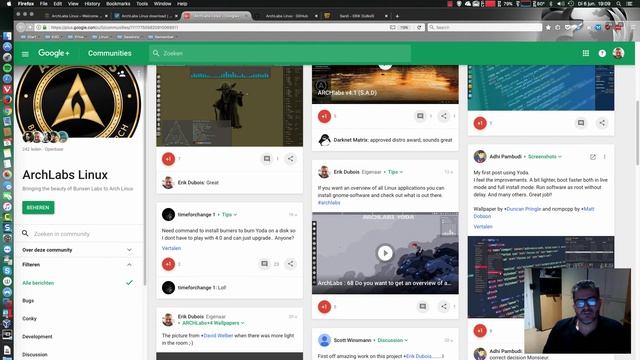640x360 pixels.
Task: Open comments on timeforchange 1's burners post
Action: tap(264, 264)
